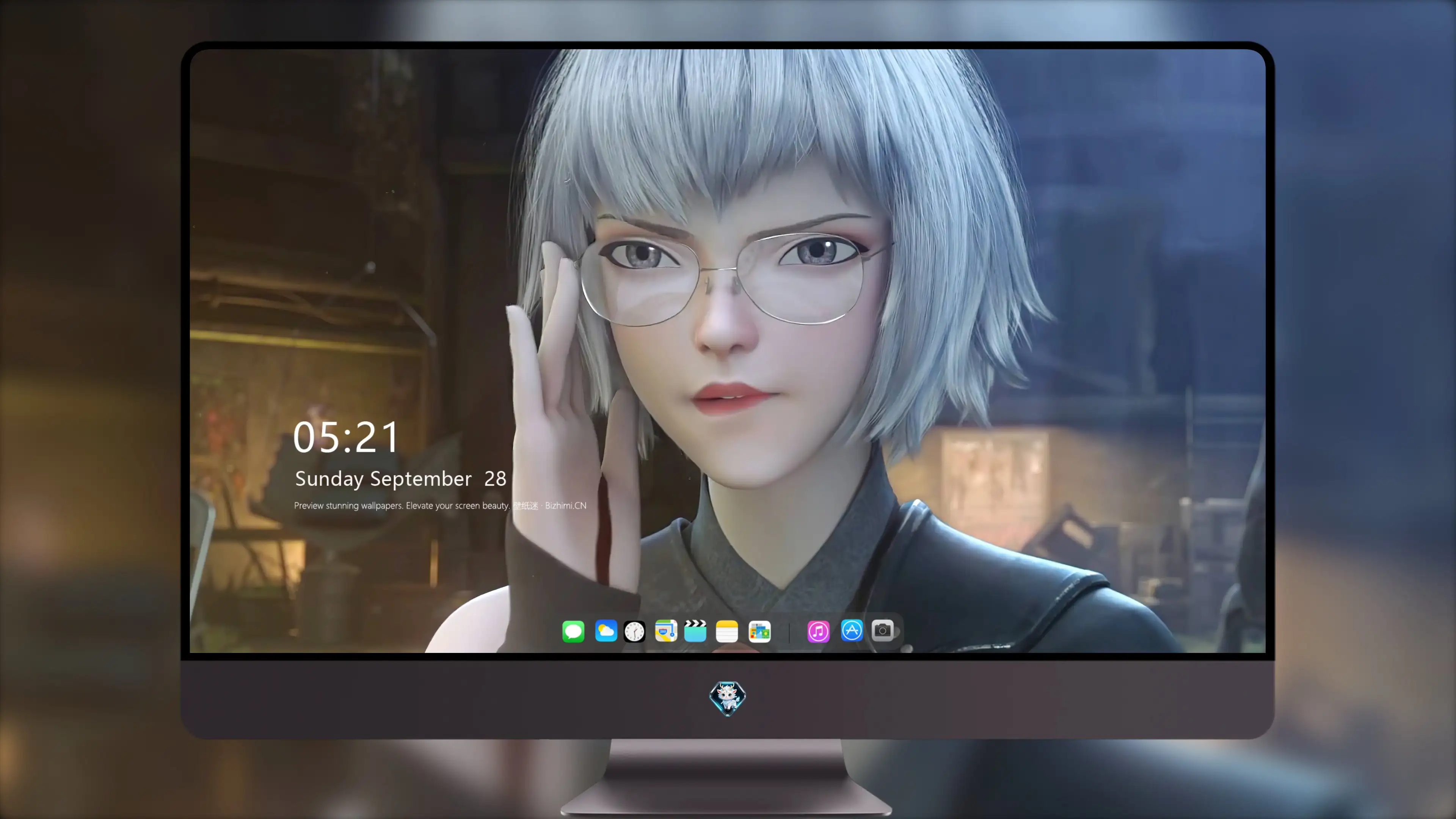Image resolution: width=1456 pixels, height=819 pixels.
Task: Launch the Maps app from the dock
Action: point(666,631)
